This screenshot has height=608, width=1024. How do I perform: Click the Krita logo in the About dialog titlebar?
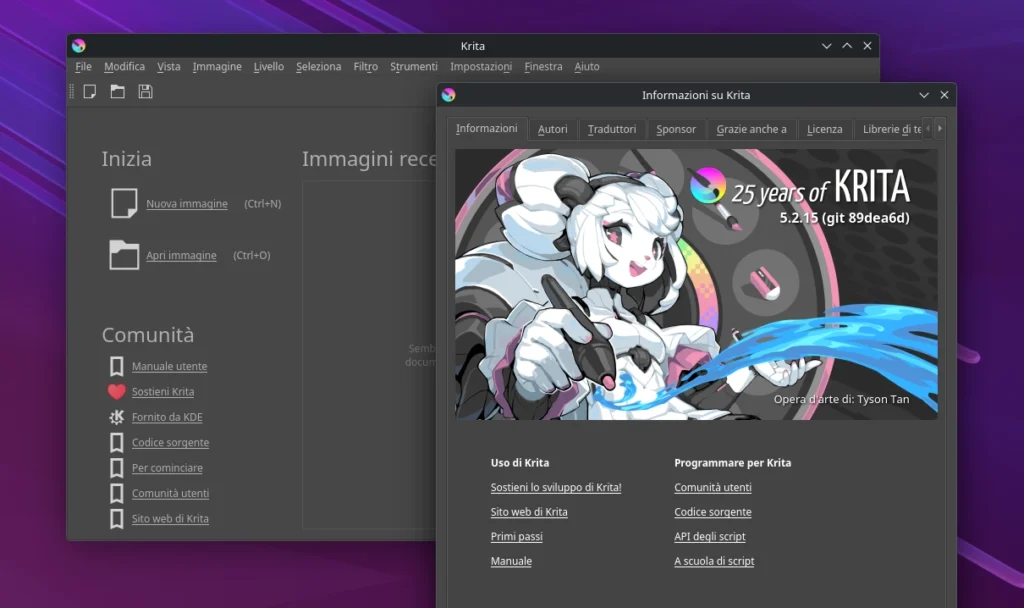[x=449, y=94]
